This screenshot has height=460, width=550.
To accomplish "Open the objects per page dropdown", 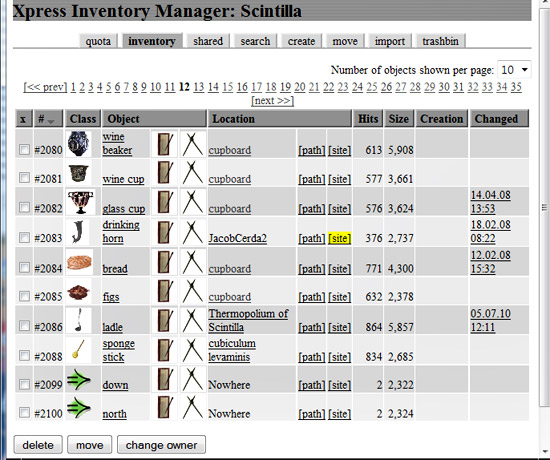I will [514, 69].
